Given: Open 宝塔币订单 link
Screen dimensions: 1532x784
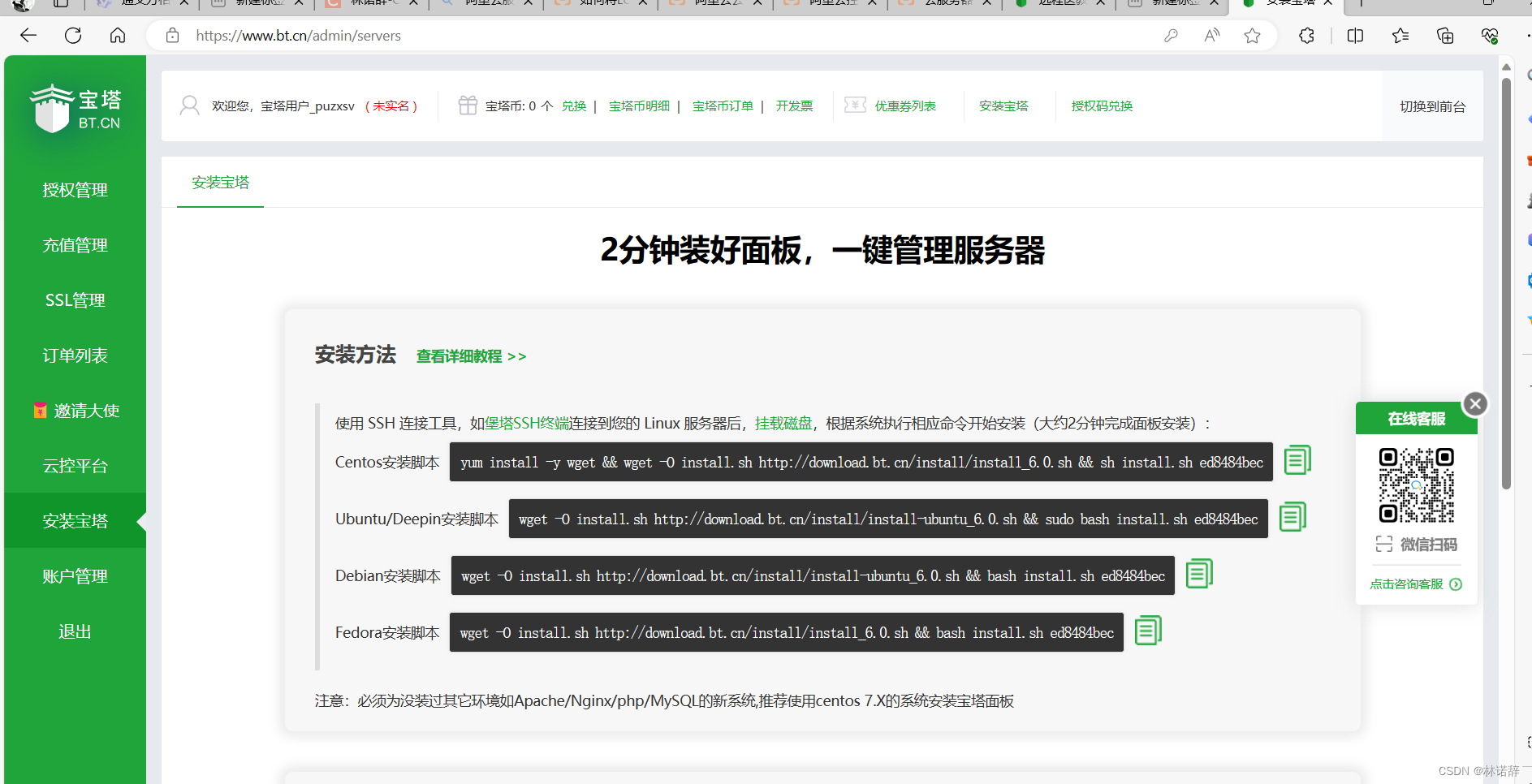Looking at the screenshot, I should point(723,106).
